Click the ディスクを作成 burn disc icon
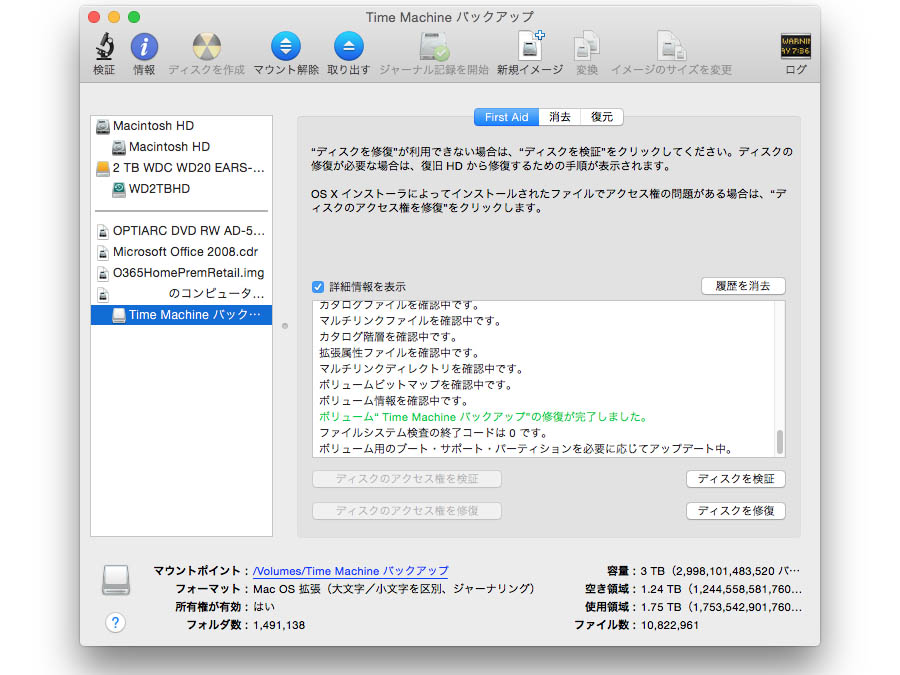Viewport: 900px width, 675px height. [x=207, y=46]
